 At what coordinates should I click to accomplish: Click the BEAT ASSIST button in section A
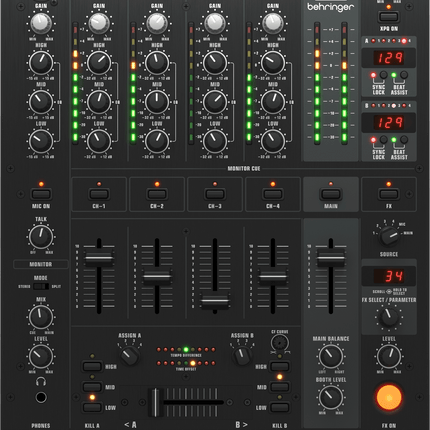pos(404,75)
